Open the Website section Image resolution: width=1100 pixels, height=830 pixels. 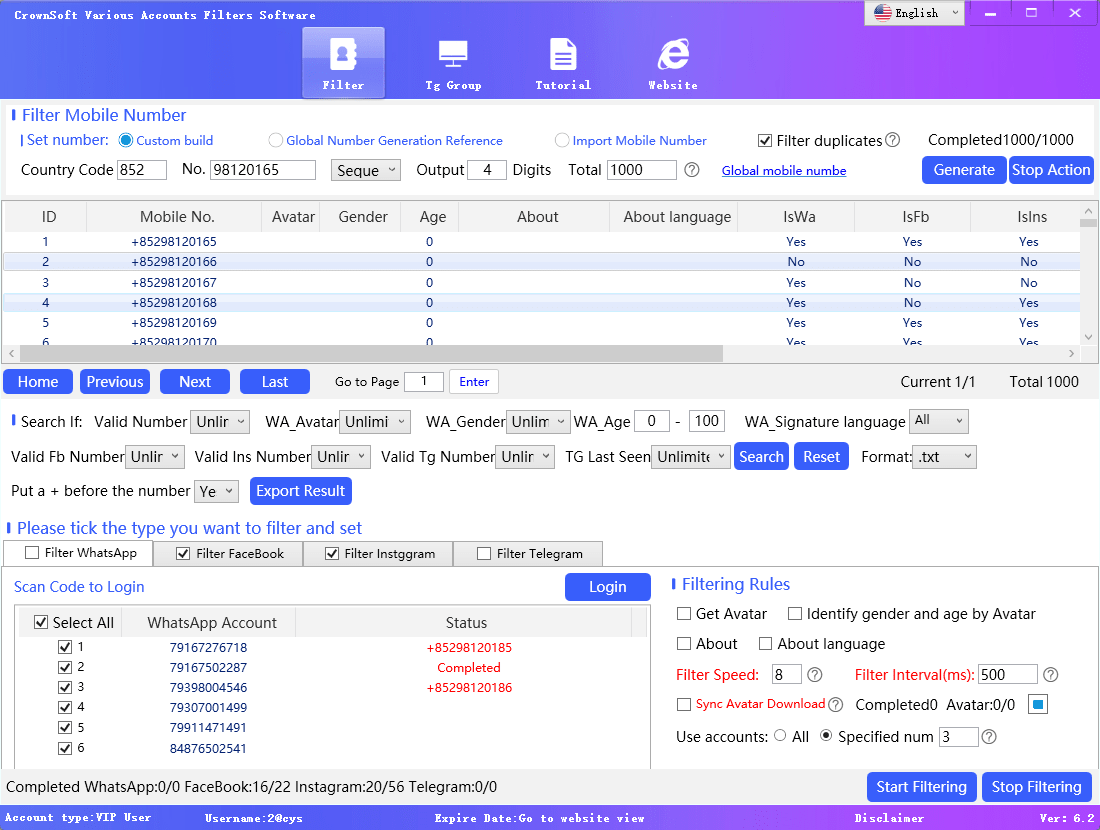672,62
